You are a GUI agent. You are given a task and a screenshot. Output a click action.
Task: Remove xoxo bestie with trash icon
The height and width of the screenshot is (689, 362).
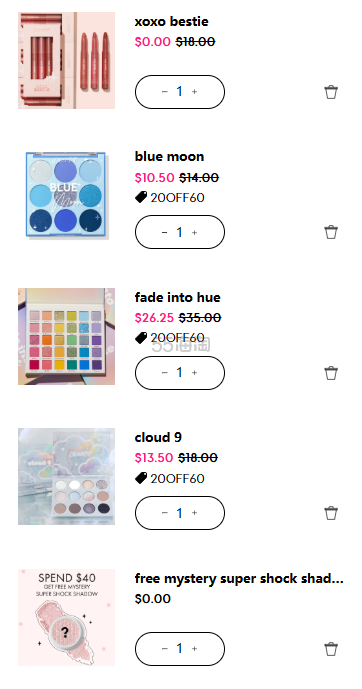pyautogui.click(x=331, y=92)
